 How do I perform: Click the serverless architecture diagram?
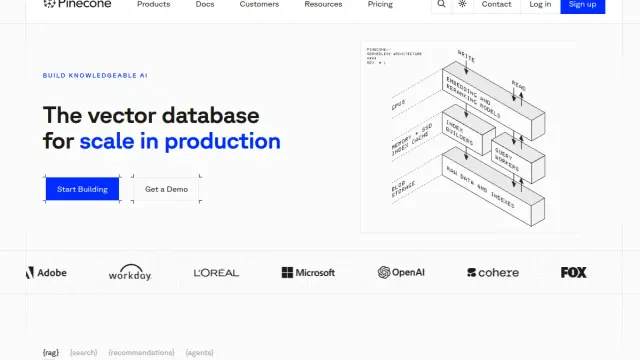469,137
